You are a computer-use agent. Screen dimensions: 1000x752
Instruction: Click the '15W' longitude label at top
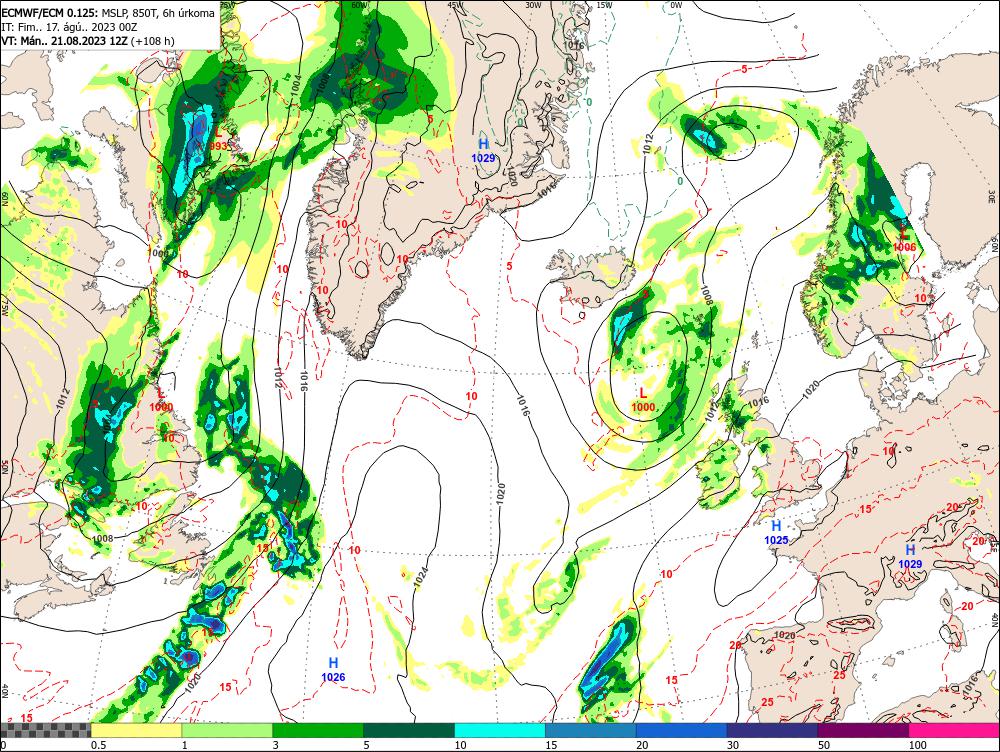pyautogui.click(x=603, y=5)
